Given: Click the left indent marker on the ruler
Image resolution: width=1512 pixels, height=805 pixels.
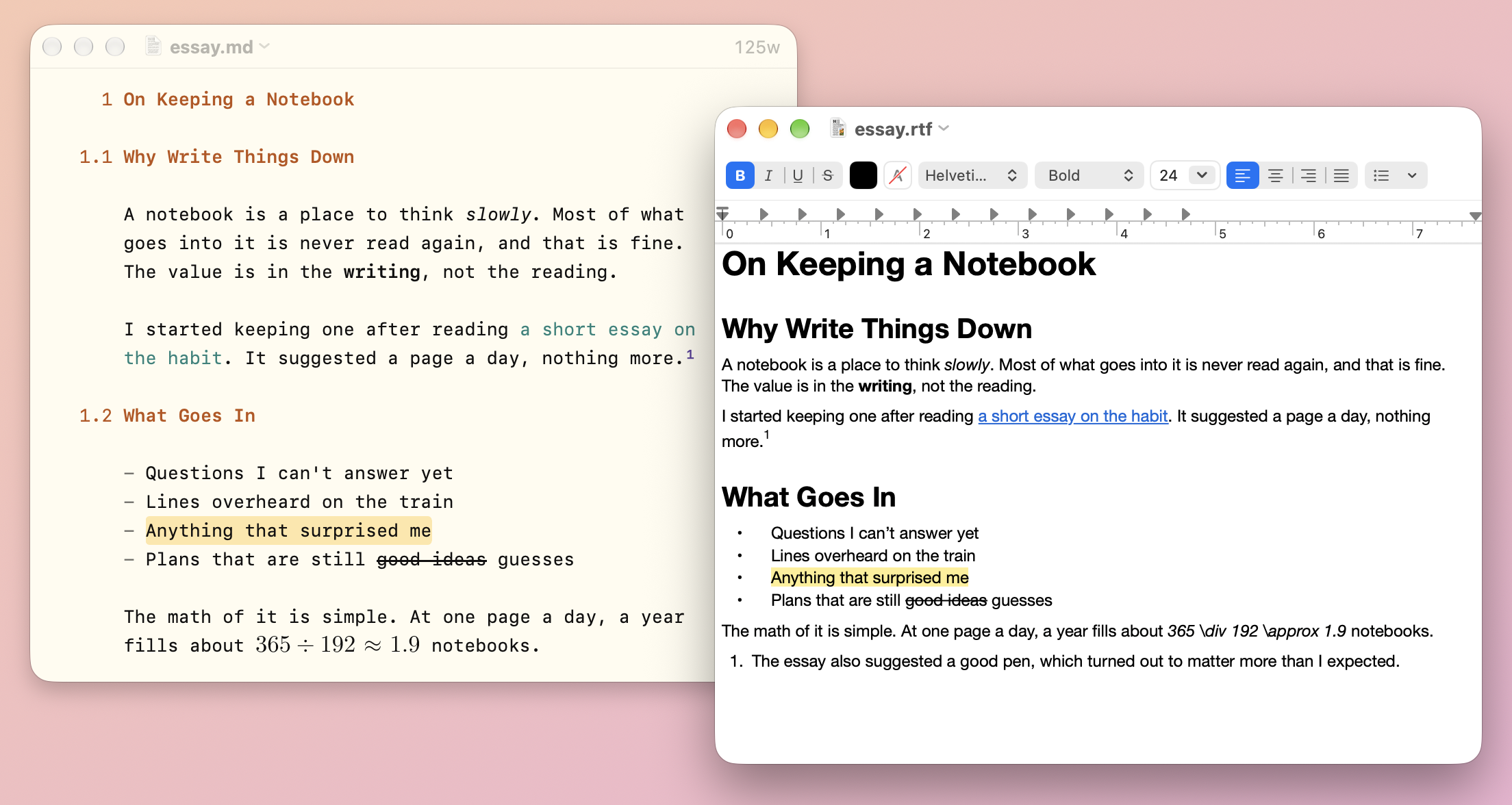Looking at the screenshot, I should click(x=722, y=214).
